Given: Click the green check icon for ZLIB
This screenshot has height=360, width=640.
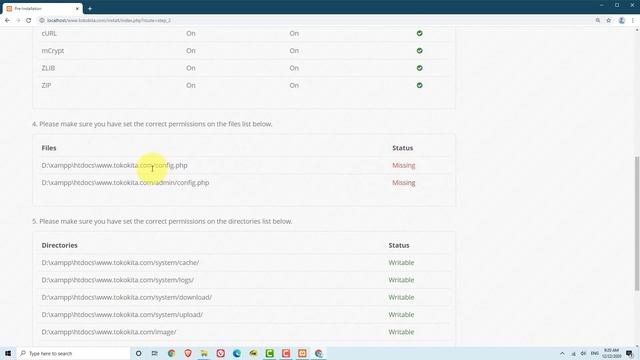Looking at the screenshot, I should click(420, 68).
